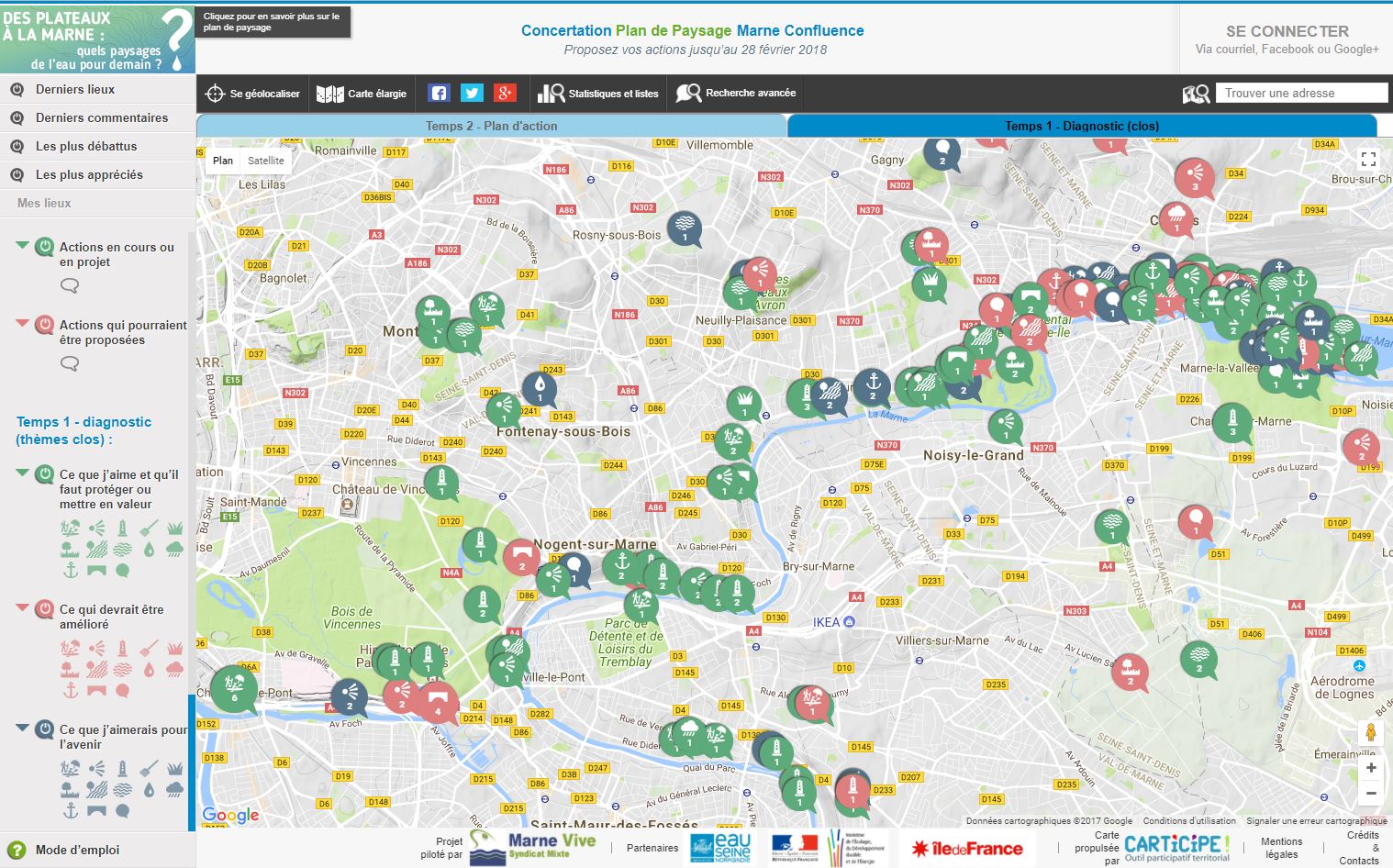Image resolution: width=1393 pixels, height=868 pixels.
Task: Zoom in on the map
Action: coord(1370,768)
